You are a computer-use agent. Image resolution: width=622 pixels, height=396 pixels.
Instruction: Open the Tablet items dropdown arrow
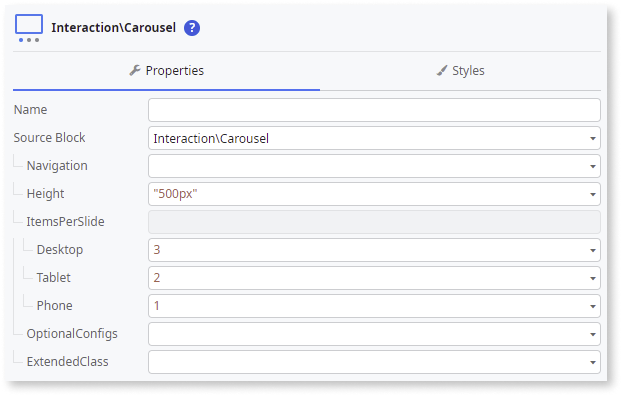[593, 278]
